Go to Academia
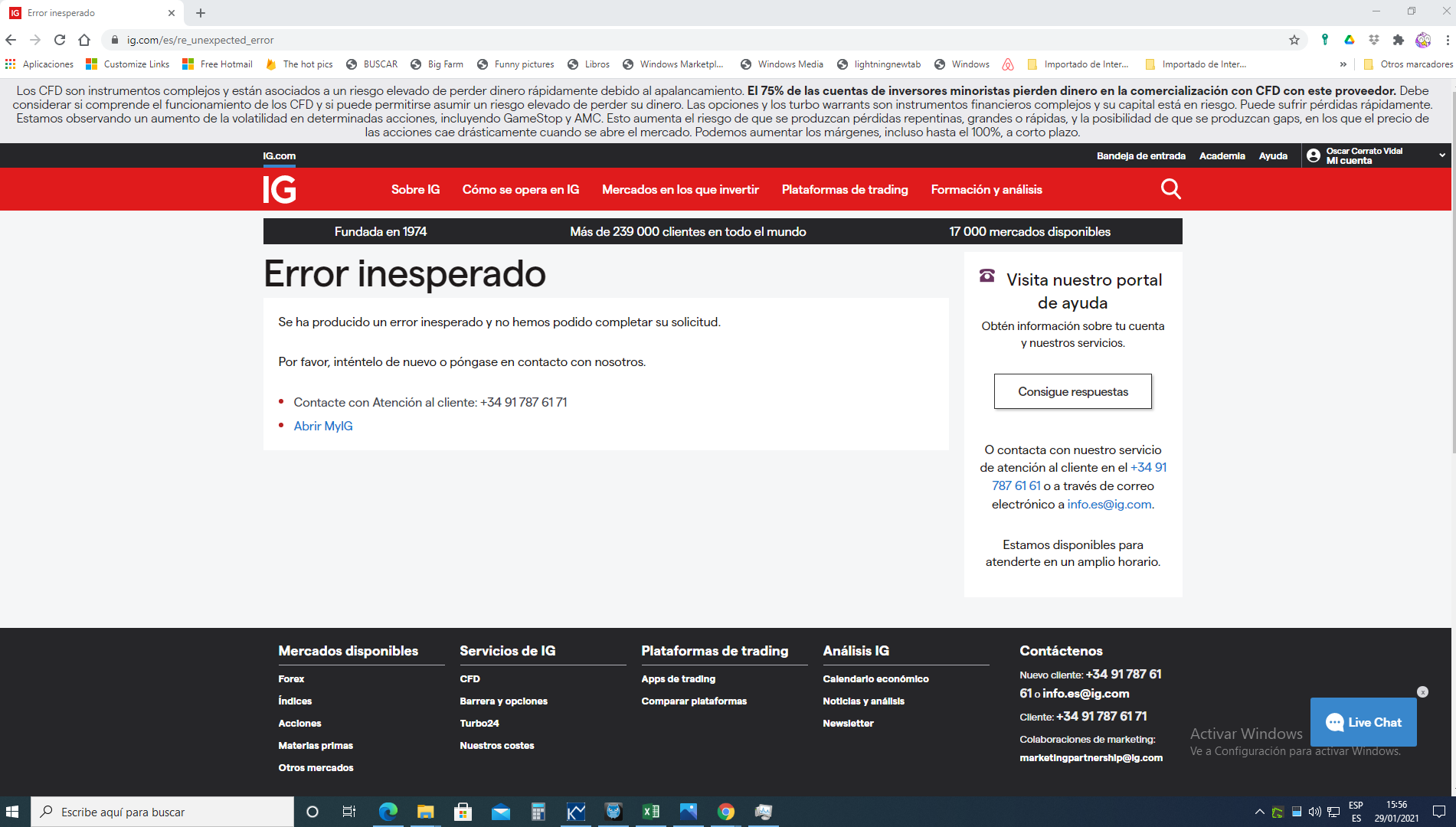 (x=1222, y=155)
